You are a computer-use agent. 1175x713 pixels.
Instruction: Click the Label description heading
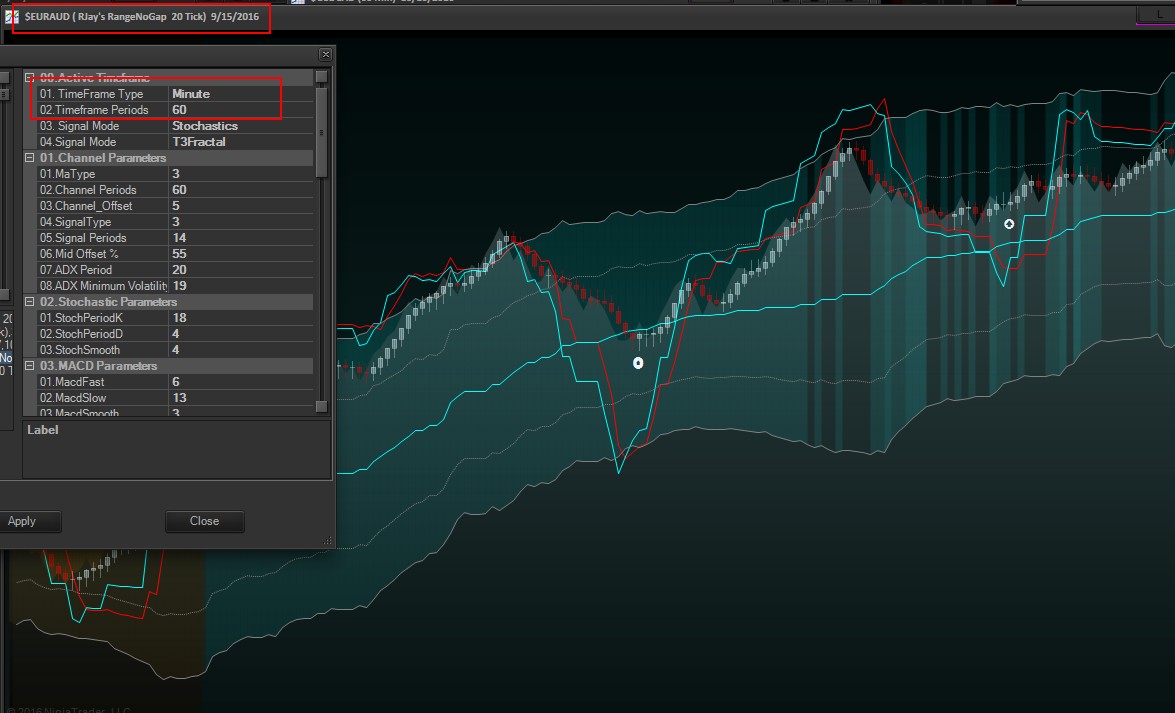tap(43, 430)
